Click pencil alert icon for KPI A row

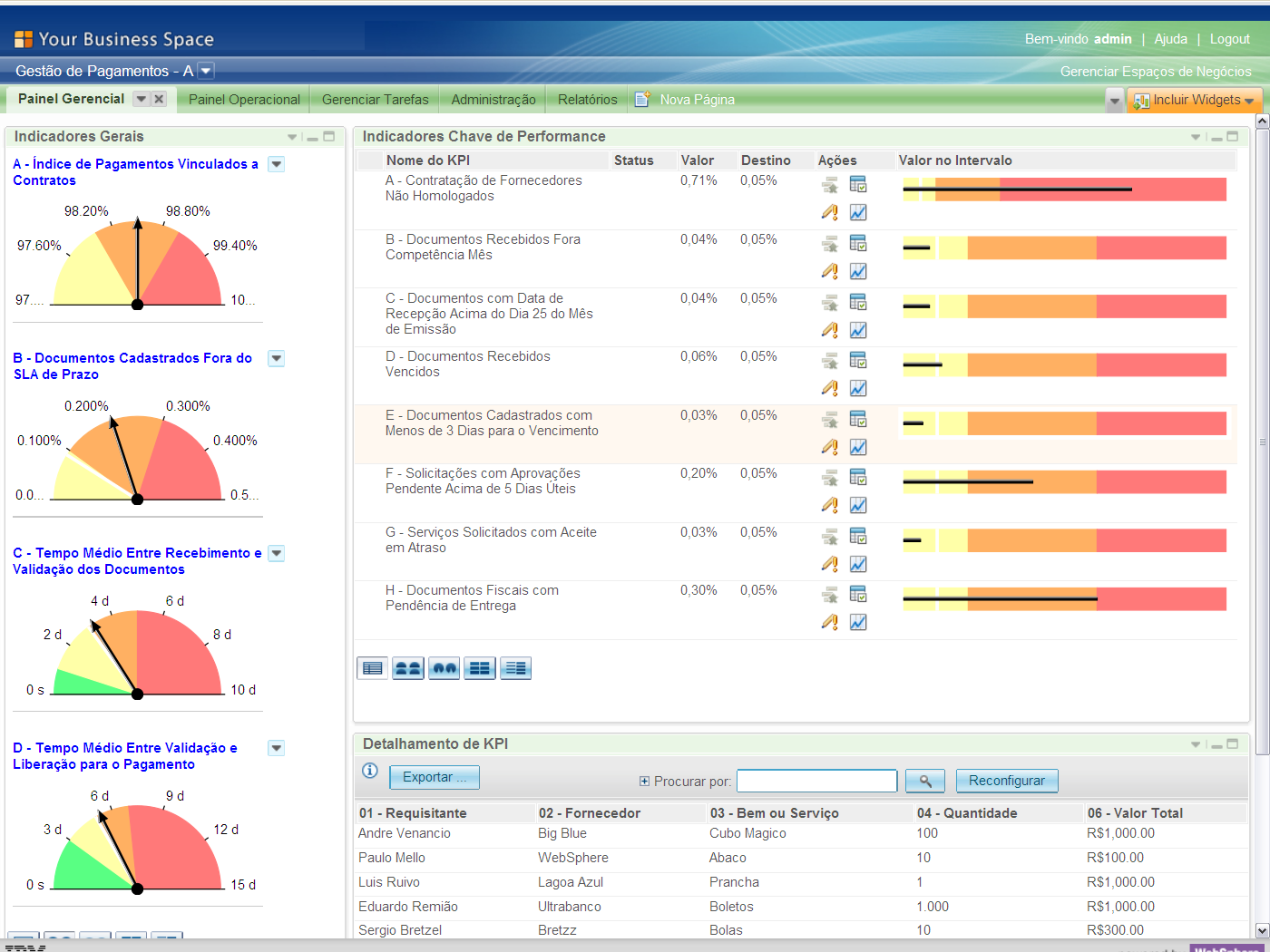(830, 212)
